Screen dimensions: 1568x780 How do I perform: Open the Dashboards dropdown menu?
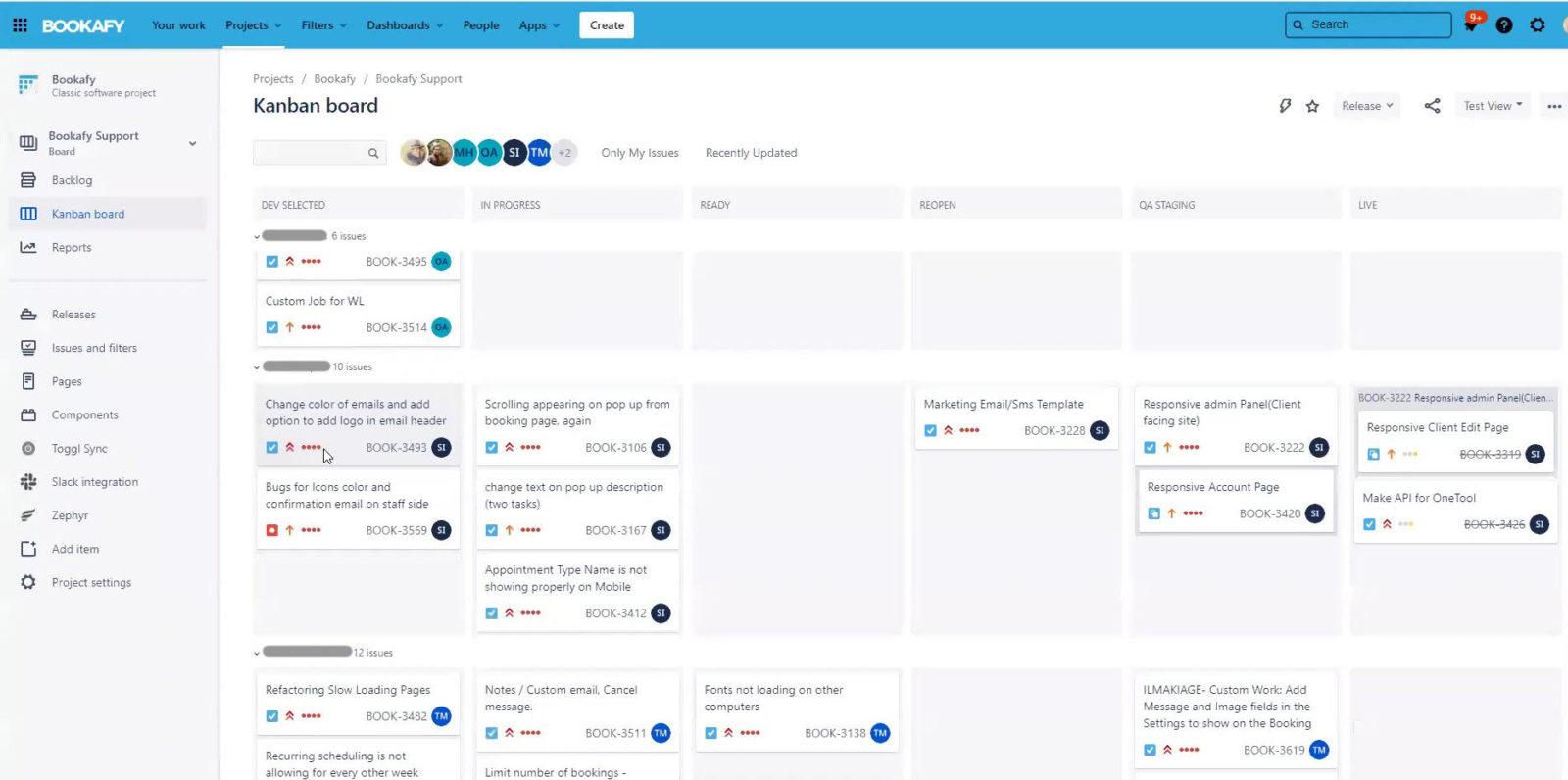click(x=405, y=25)
